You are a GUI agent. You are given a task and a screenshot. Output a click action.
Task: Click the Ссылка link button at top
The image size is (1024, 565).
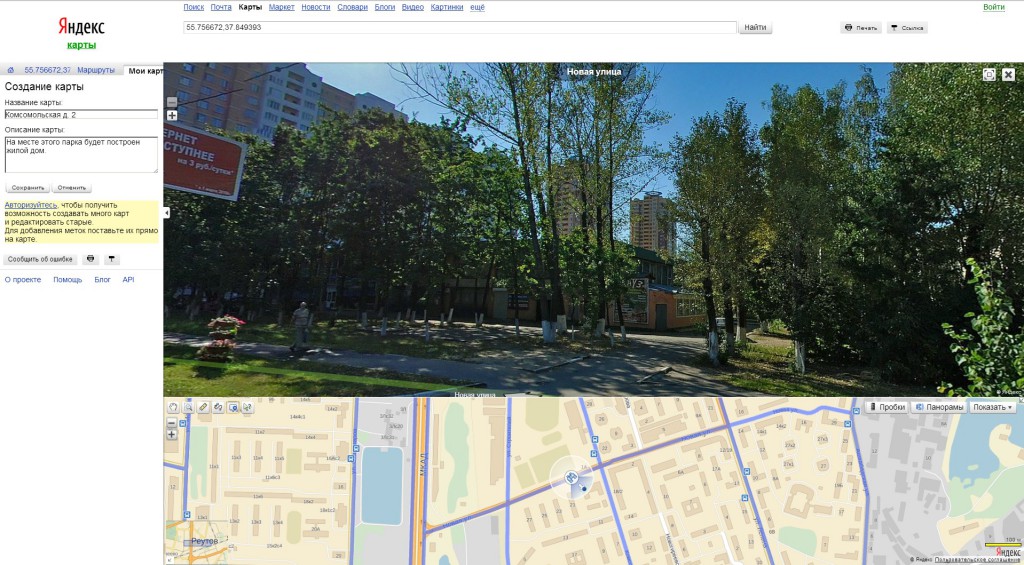[x=907, y=28]
